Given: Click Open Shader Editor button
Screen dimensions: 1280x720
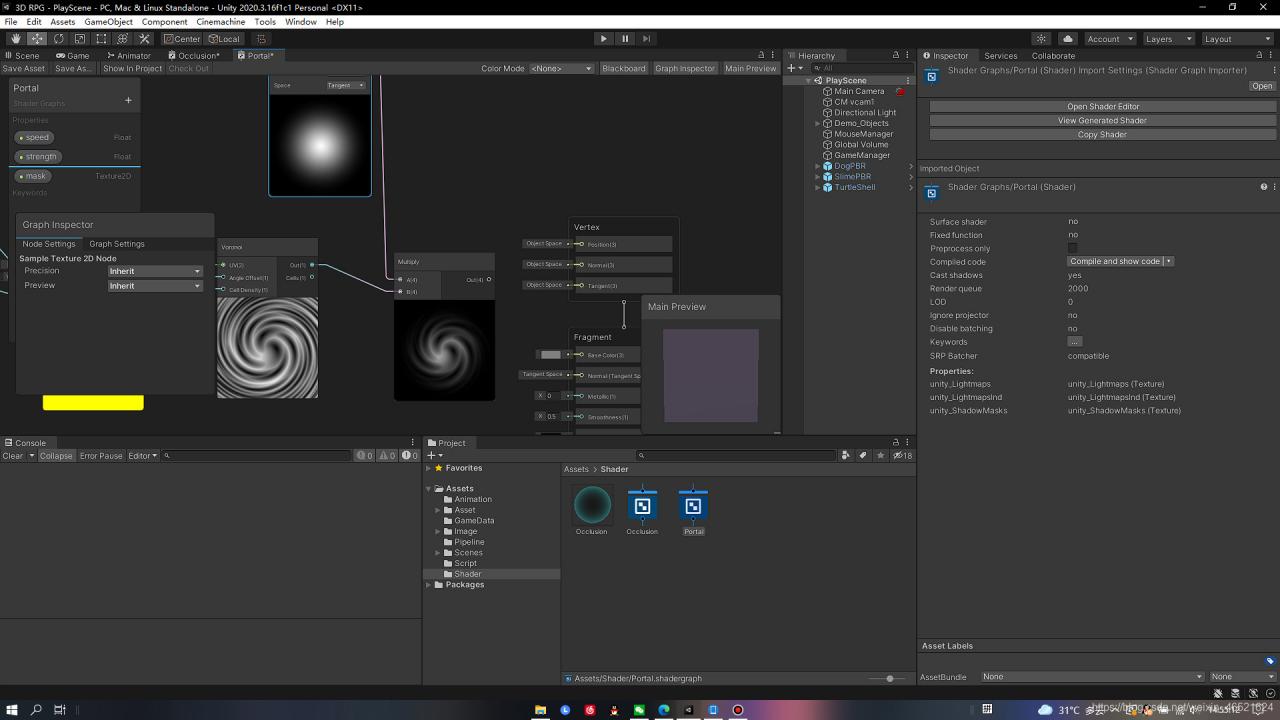Looking at the screenshot, I should pos(1103,106).
